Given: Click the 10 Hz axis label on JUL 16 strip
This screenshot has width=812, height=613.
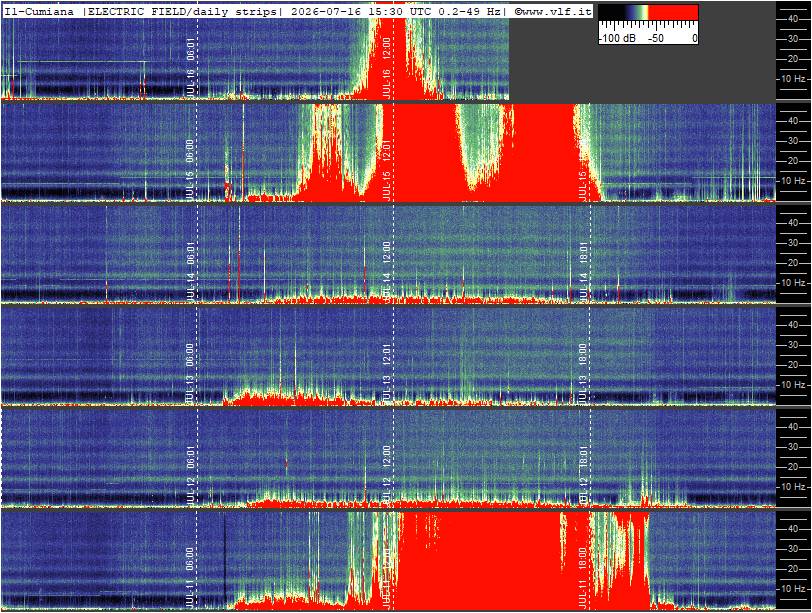Looking at the screenshot, I should click(x=794, y=79).
